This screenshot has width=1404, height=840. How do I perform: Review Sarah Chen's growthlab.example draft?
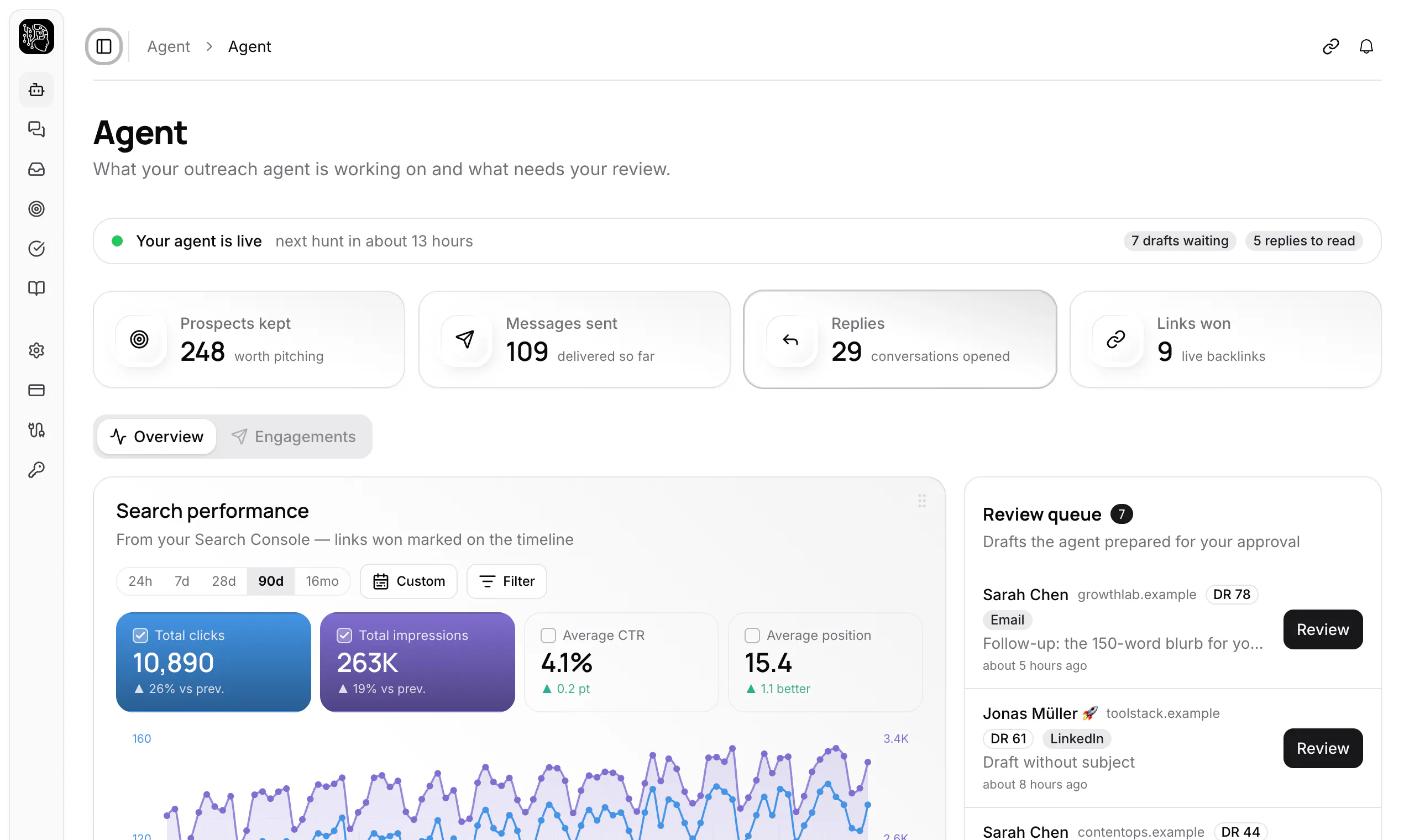click(x=1323, y=629)
